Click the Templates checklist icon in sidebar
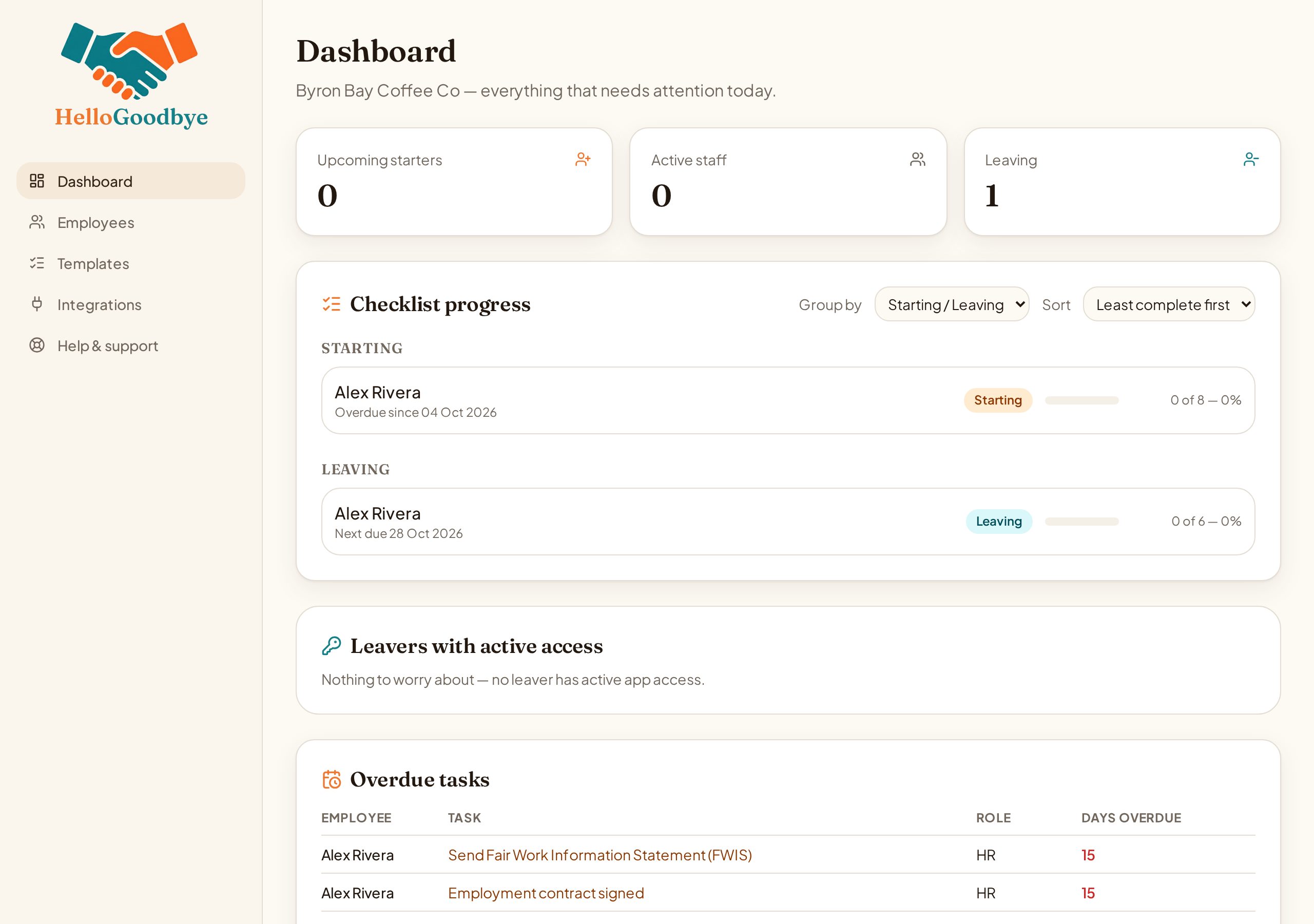The height and width of the screenshot is (924, 1314). click(x=37, y=263)
